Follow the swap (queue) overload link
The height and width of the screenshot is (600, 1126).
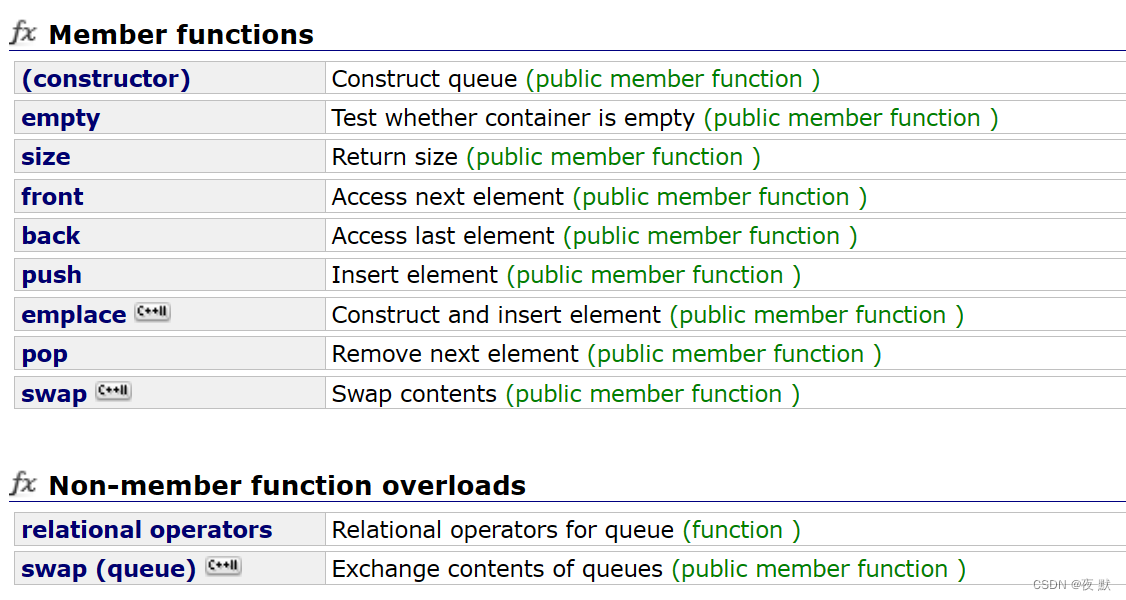point(108,568)
